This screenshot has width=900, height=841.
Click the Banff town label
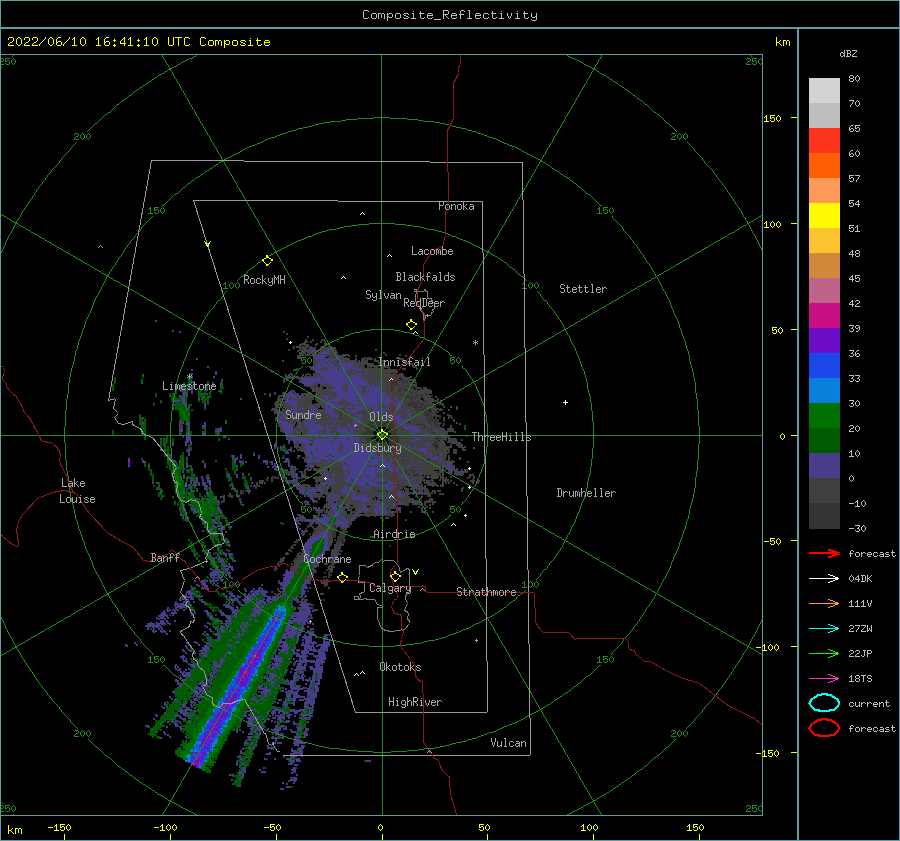click(165, 558)
